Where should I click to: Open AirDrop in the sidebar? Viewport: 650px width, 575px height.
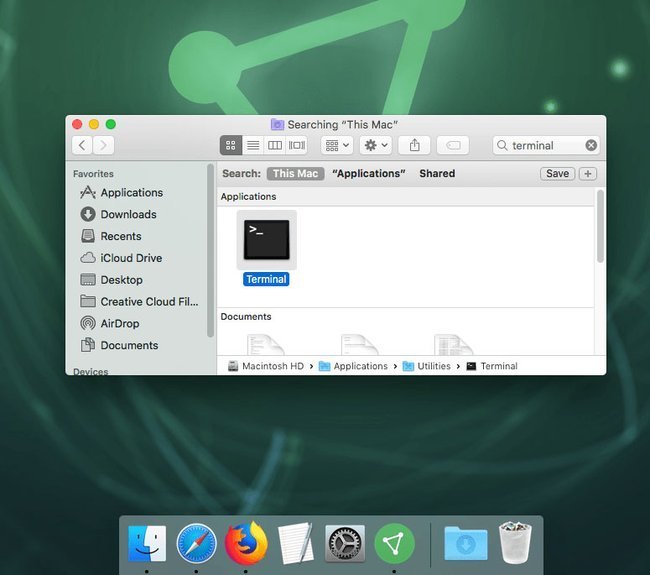point(120,323)
